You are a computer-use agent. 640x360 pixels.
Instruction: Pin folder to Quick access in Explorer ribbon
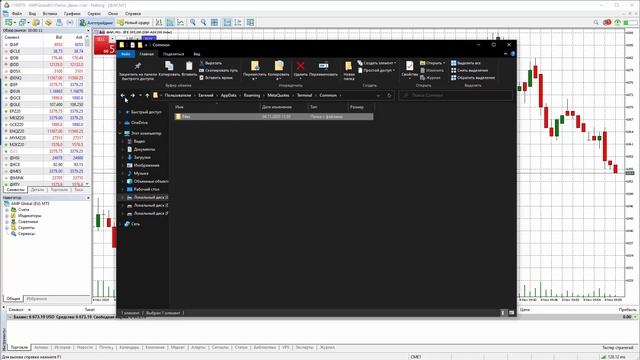138,71
